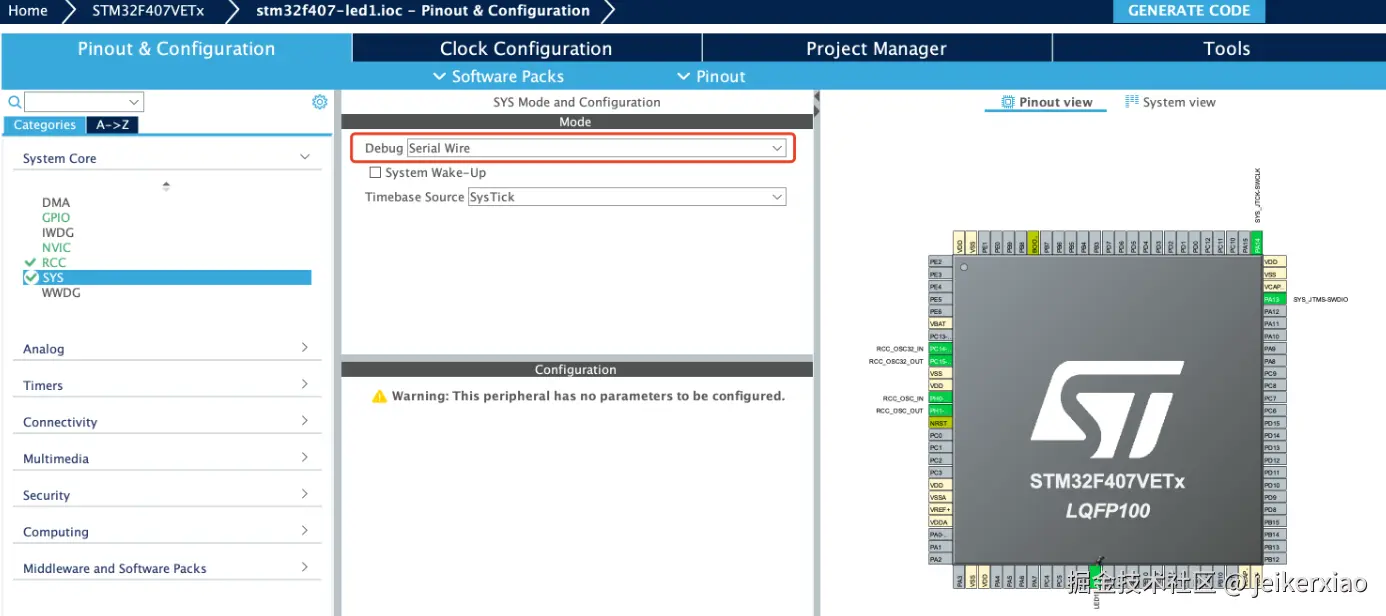This screenshot has width=1386, height=616.
Task: Expand the Security category
Action: tap(305, 494)
